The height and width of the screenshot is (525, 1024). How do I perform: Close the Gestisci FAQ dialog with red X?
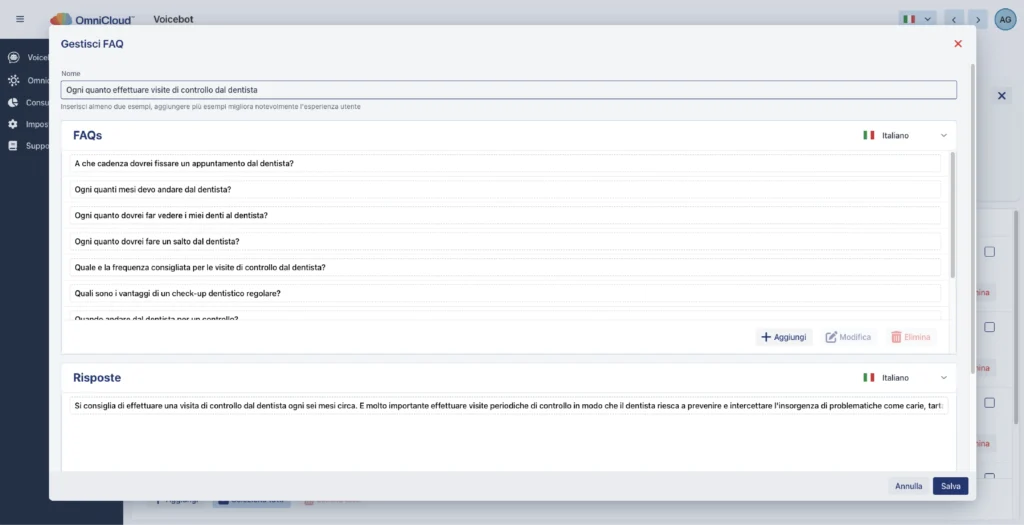coord(958,44)
